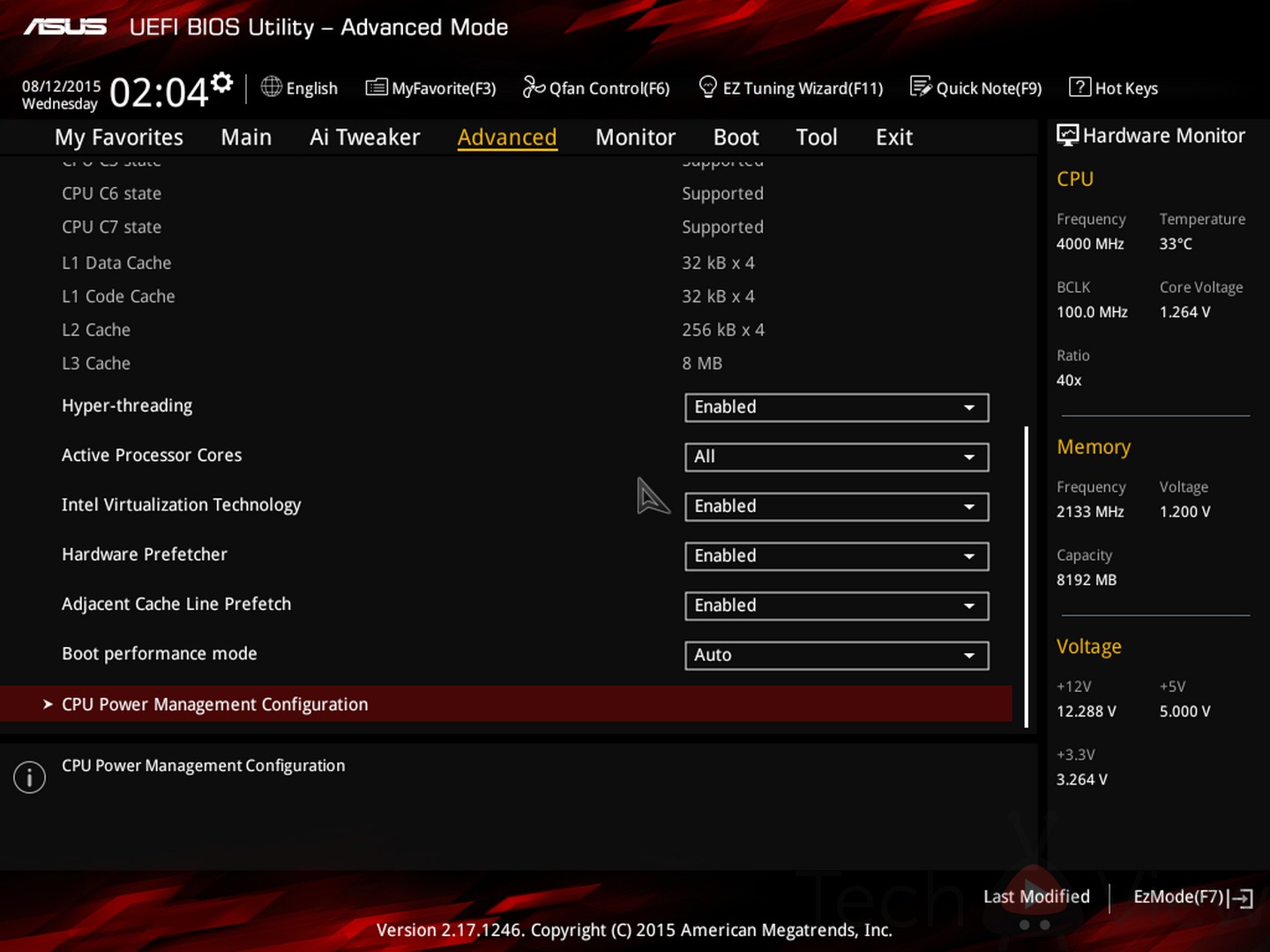Show the Hot Keys list
This screenshot has height=952, width=1270.
pyautogui.click(x=1113, y=88)
